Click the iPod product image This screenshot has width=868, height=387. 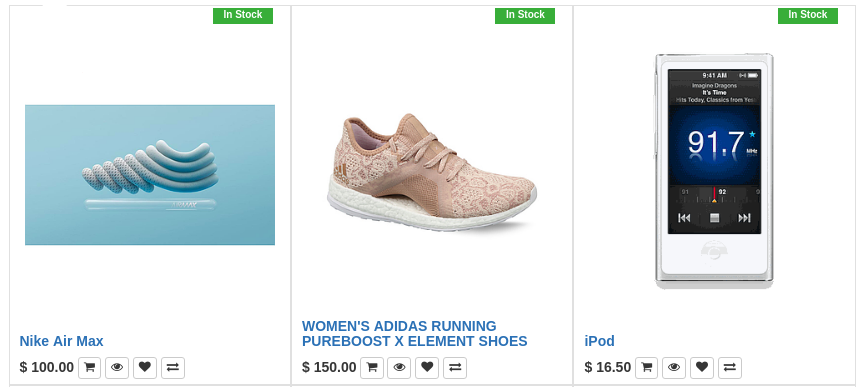click(x=714, y=171)
